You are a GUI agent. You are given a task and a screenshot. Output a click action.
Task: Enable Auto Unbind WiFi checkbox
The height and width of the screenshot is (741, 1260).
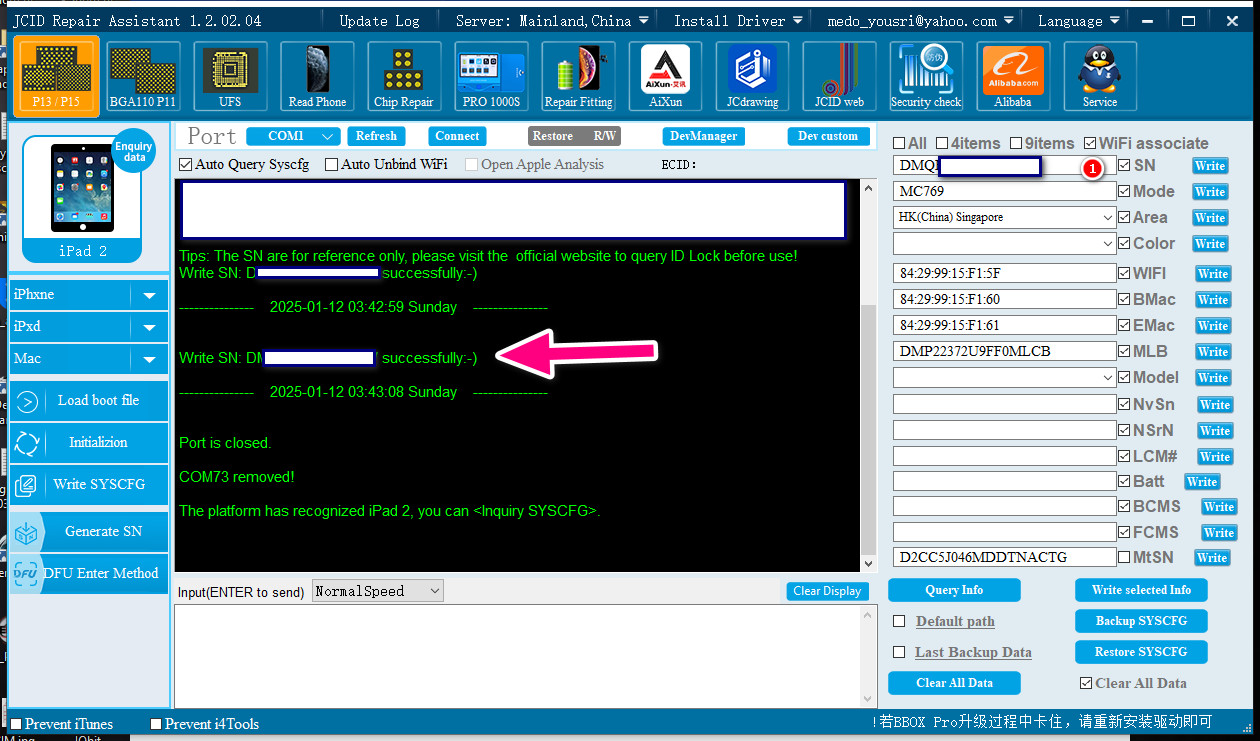[x=331, y=164]
